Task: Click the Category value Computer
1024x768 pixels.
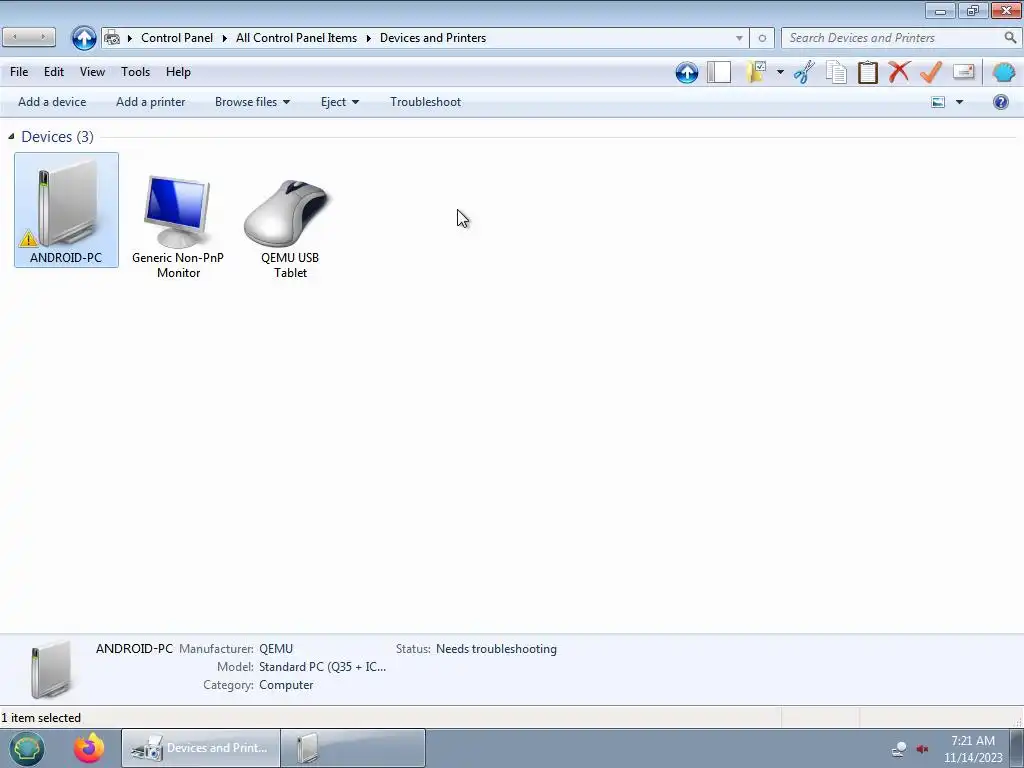Action: click(x=286, y=685)
